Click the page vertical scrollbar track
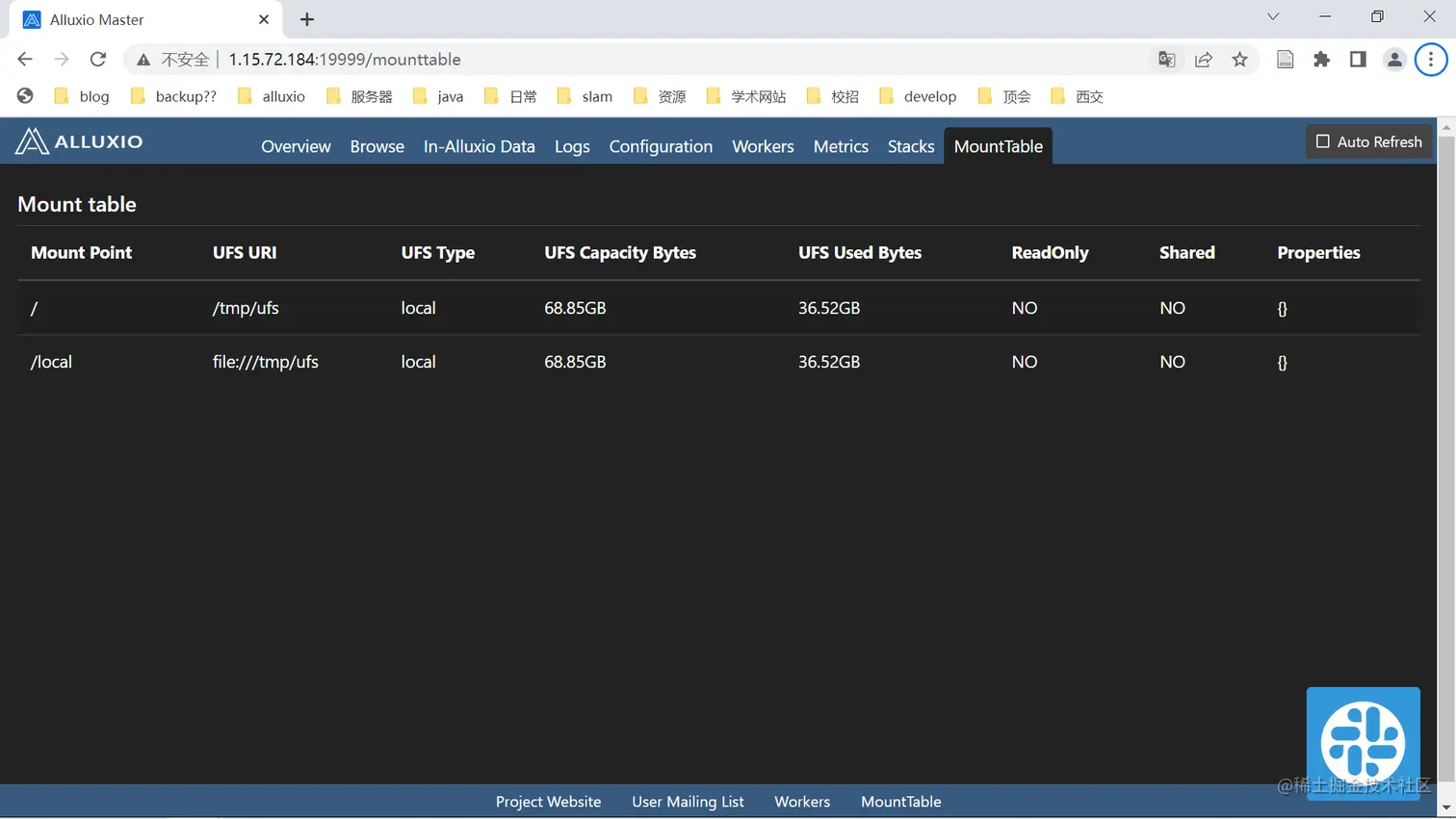This screenshot has height=819, width=1456. [x=1446, y=467]
